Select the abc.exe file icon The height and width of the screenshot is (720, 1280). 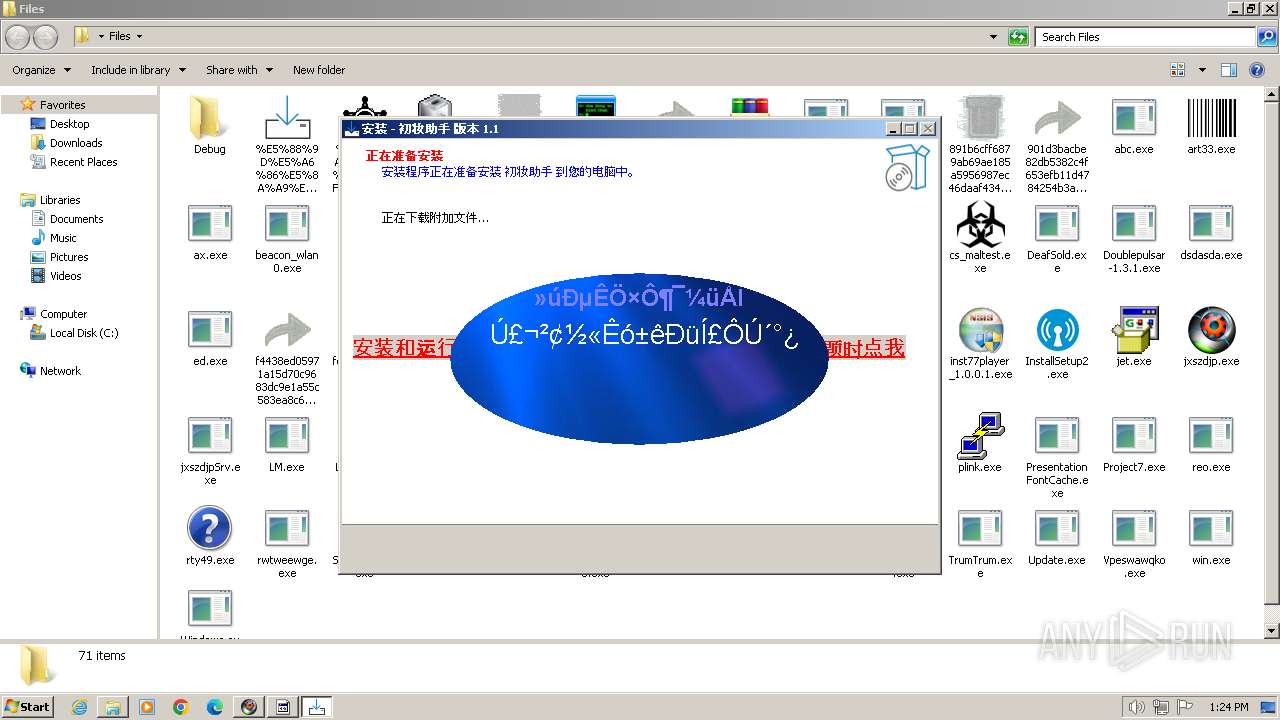click(x=1133, y=118)
